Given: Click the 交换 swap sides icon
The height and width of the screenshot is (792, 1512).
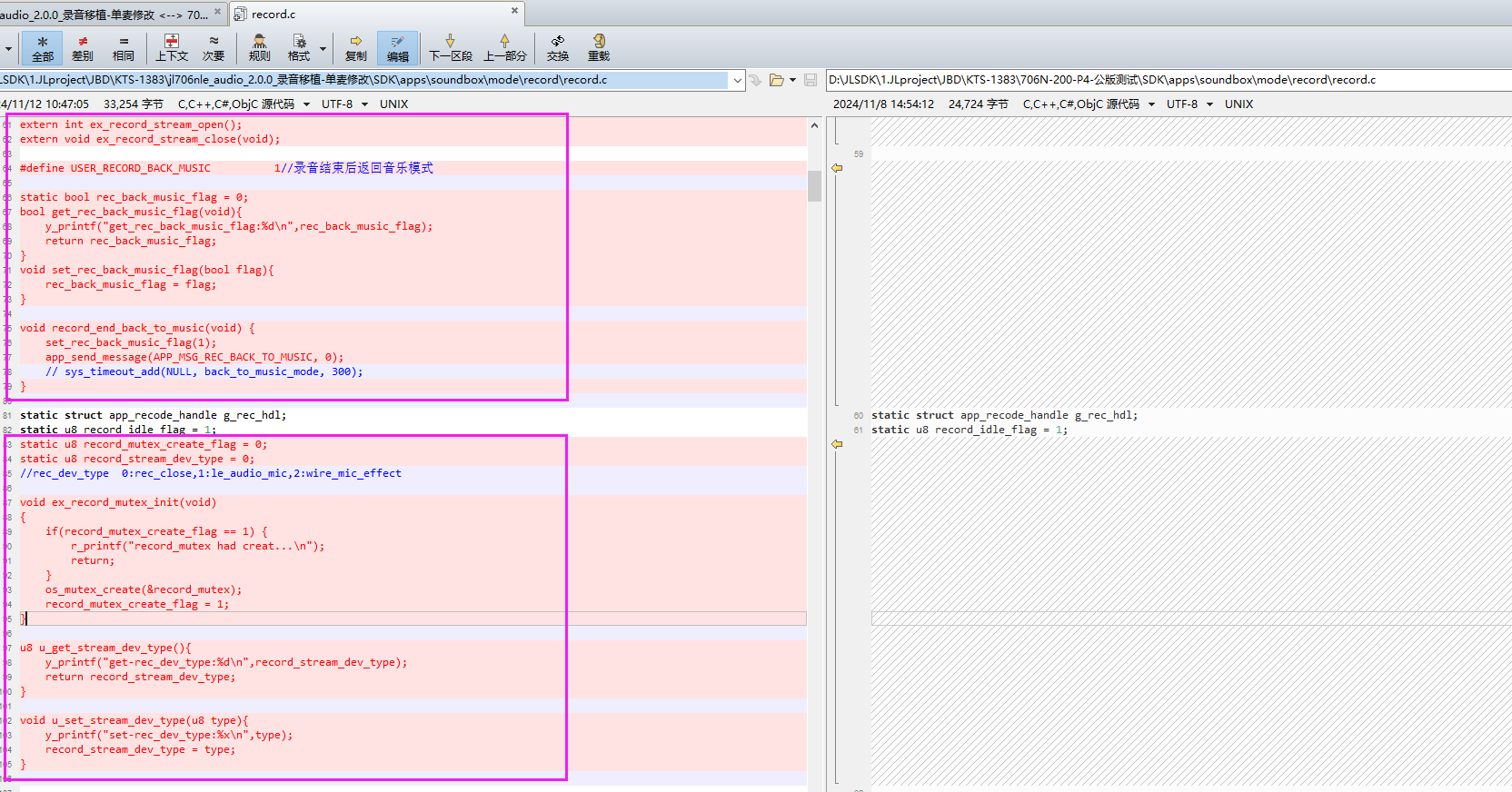Looking at the screenshot, I should point(558,48).
